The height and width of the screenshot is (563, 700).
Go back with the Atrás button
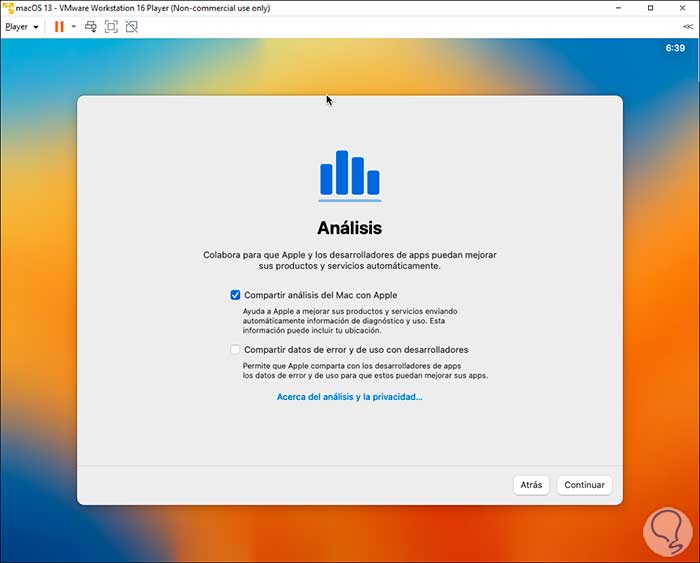coord(531,485)
